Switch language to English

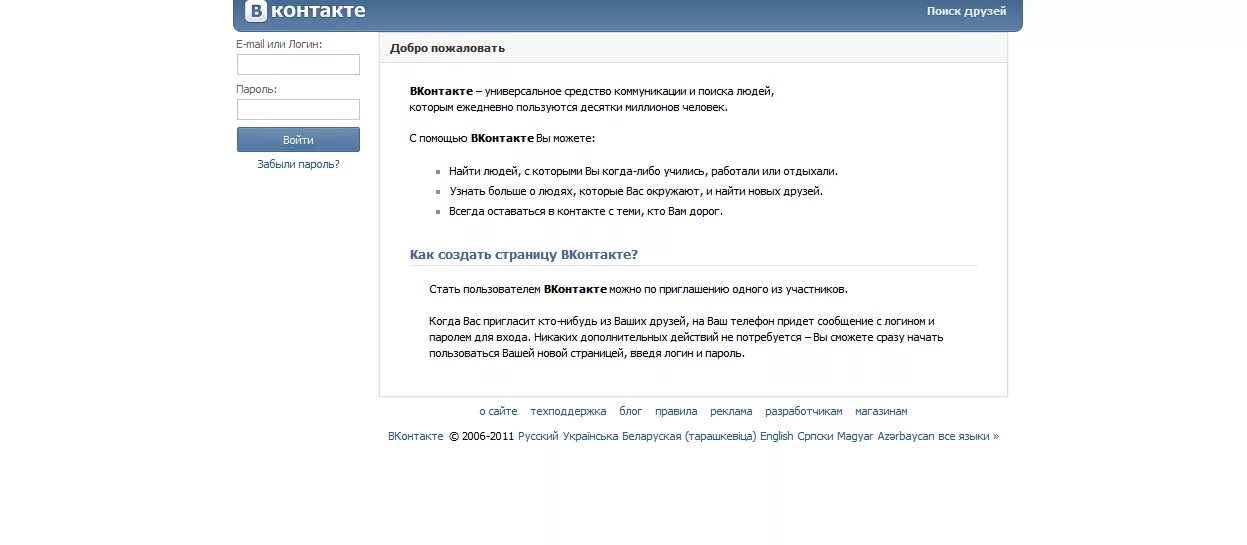(776, 436)
